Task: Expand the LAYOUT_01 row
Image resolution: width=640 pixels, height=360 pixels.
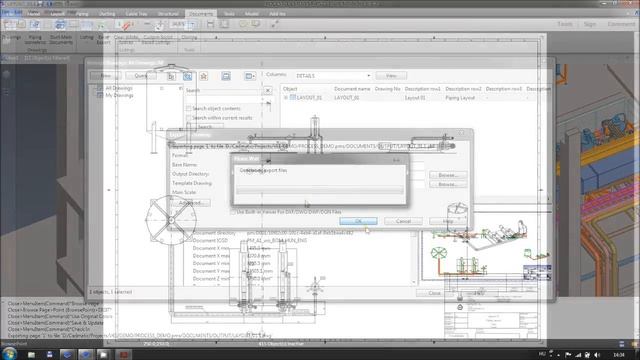Action: pos(286,98)
